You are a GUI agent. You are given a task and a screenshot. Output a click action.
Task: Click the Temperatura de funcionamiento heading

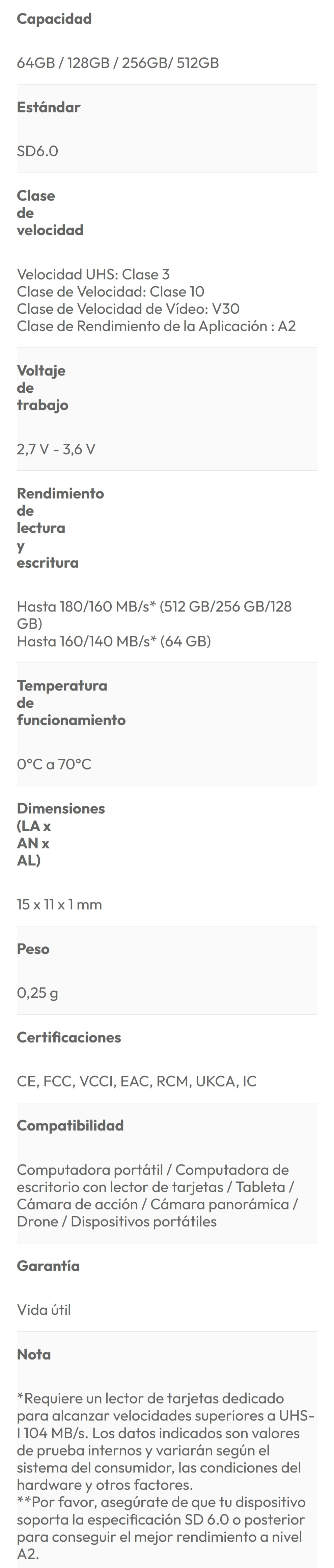tap(71, 702)
